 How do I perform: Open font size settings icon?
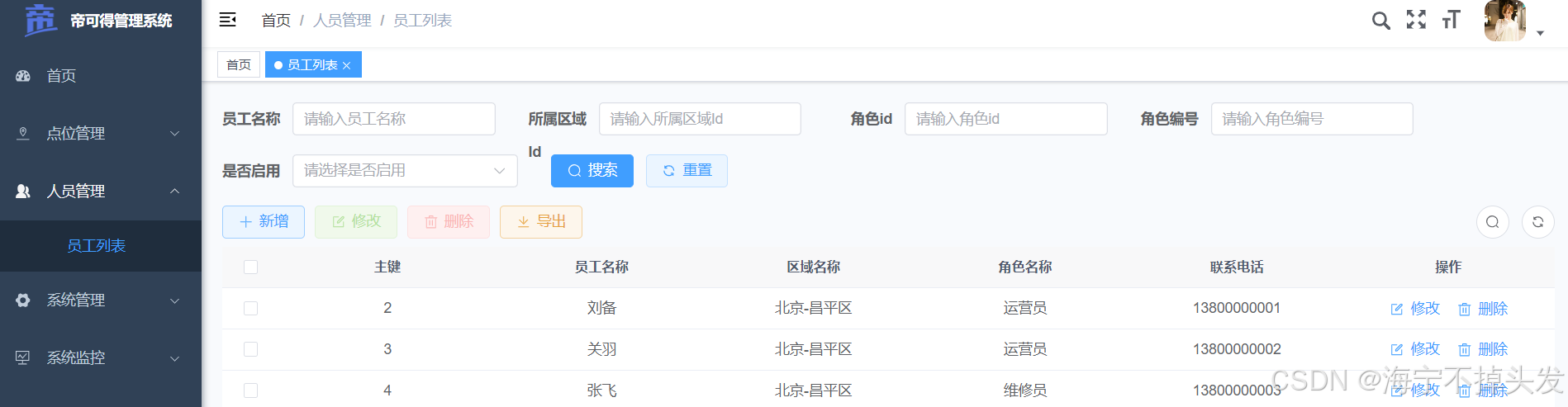click(x=1452, y=20)
